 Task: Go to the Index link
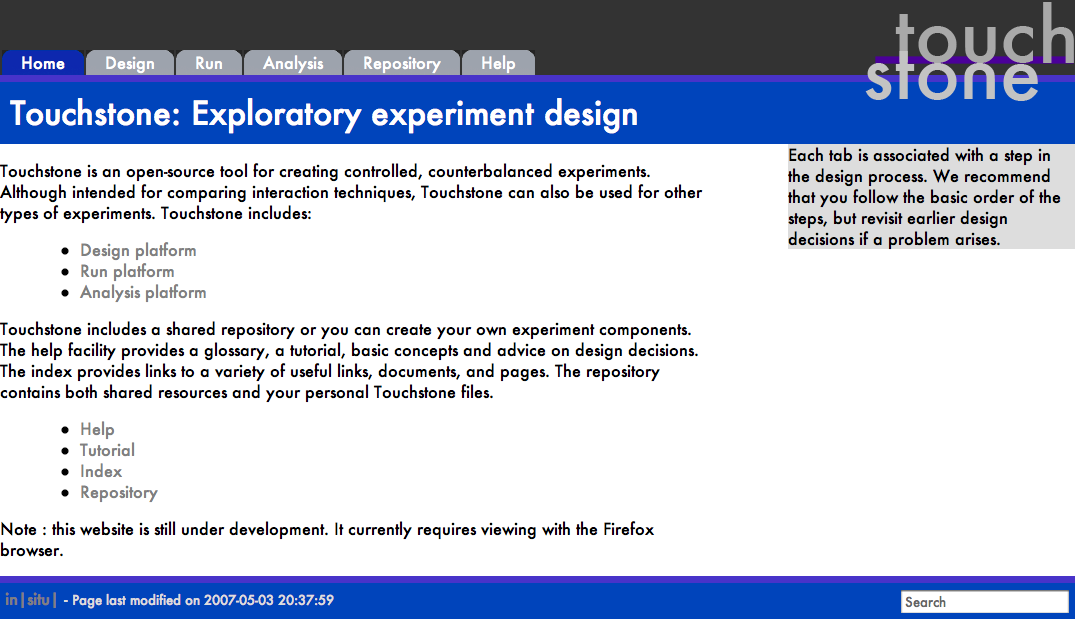click(x=101, y=471)
